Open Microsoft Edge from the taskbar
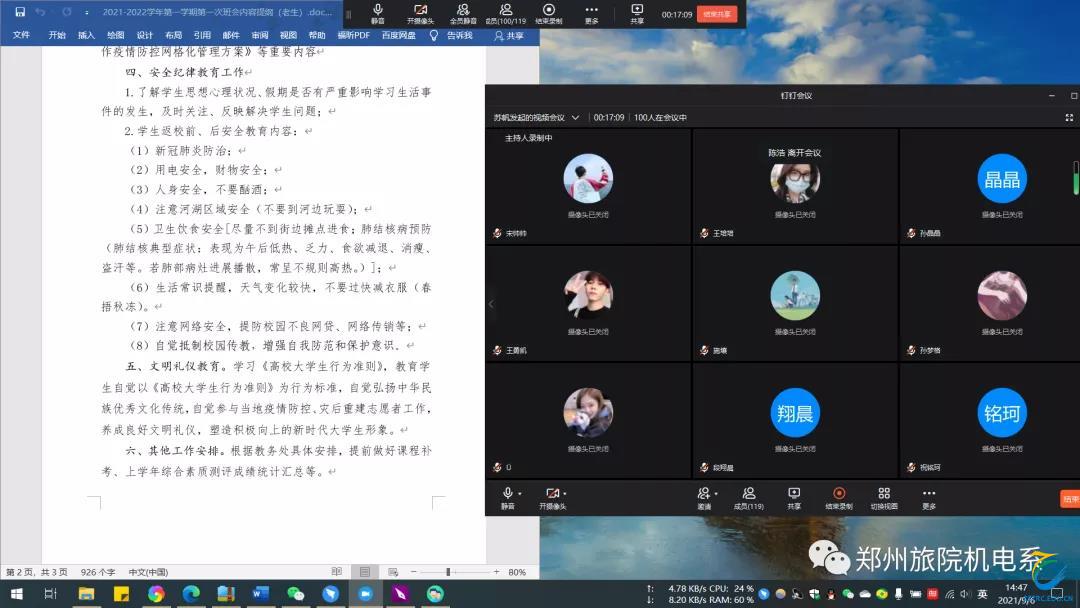Screen dimensions: 1080x608 [191, 594]
